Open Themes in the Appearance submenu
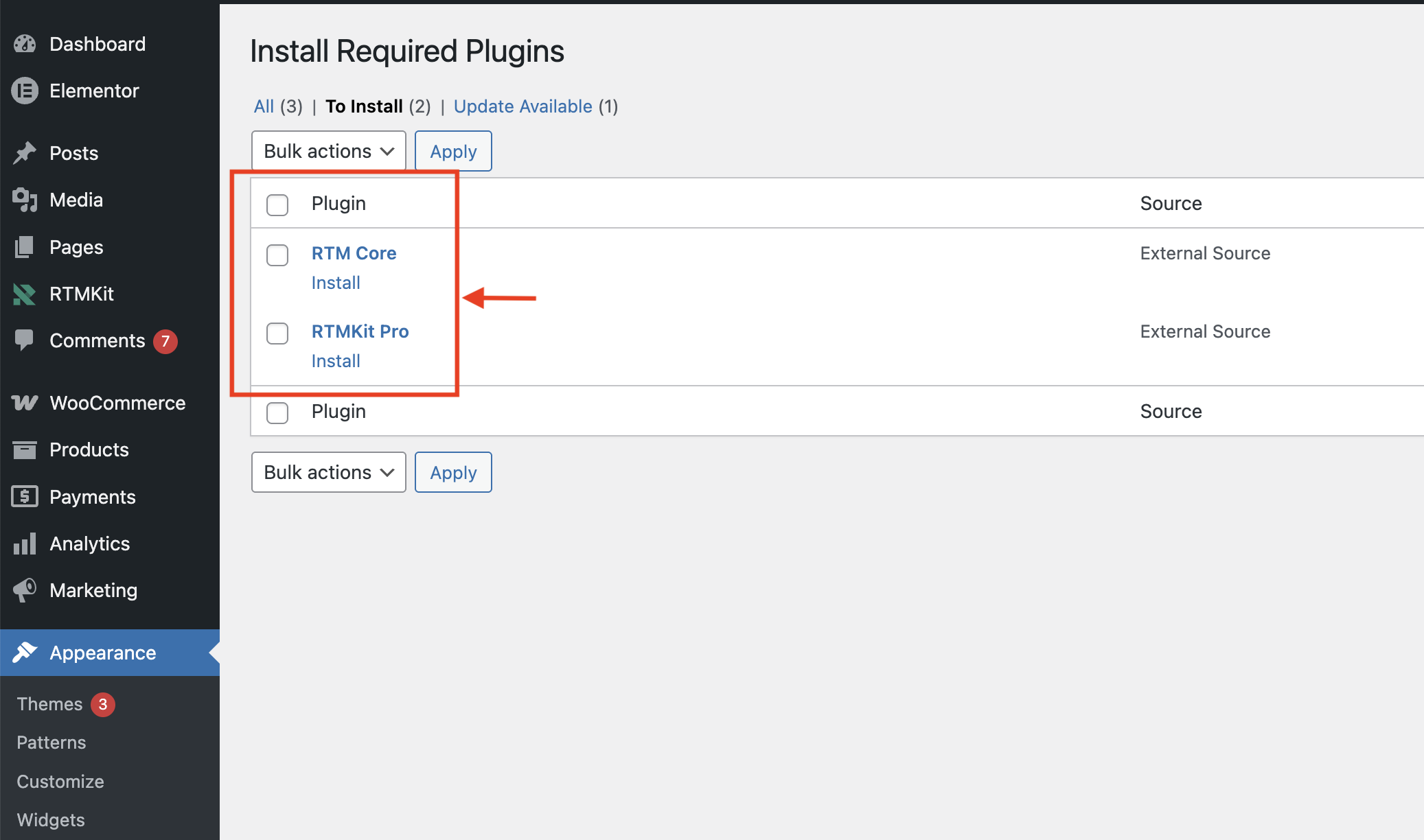The height and width of the screenshot is (840, 1424). click(49, 704)
